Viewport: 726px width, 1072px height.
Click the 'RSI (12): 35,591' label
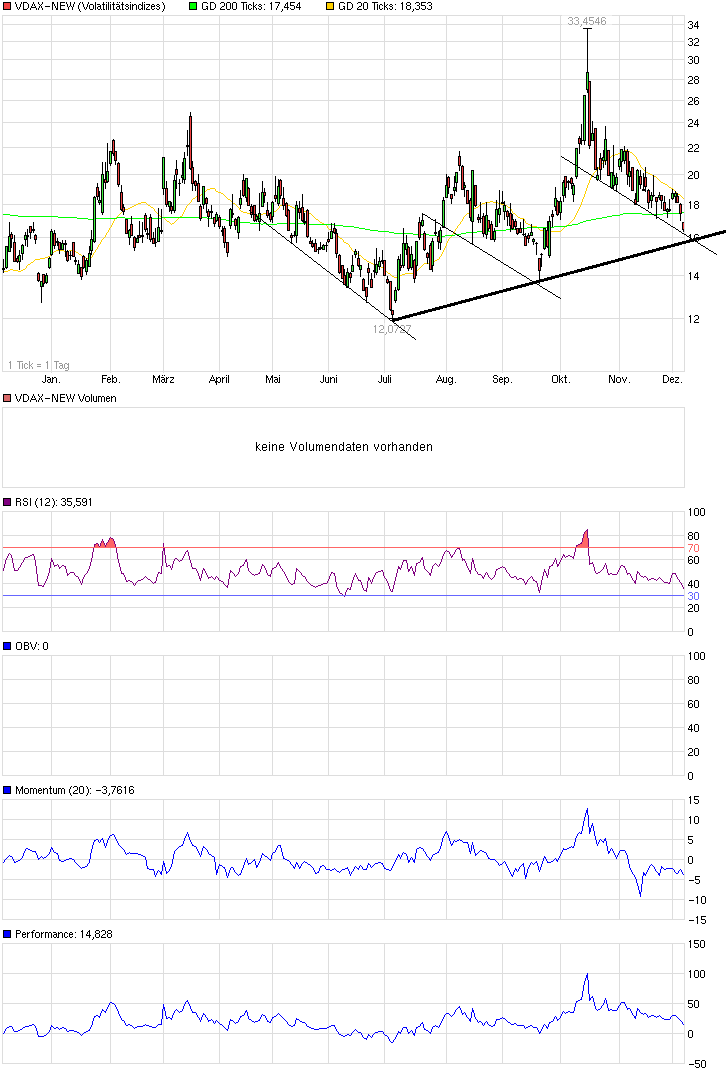[x=54, y=502]
